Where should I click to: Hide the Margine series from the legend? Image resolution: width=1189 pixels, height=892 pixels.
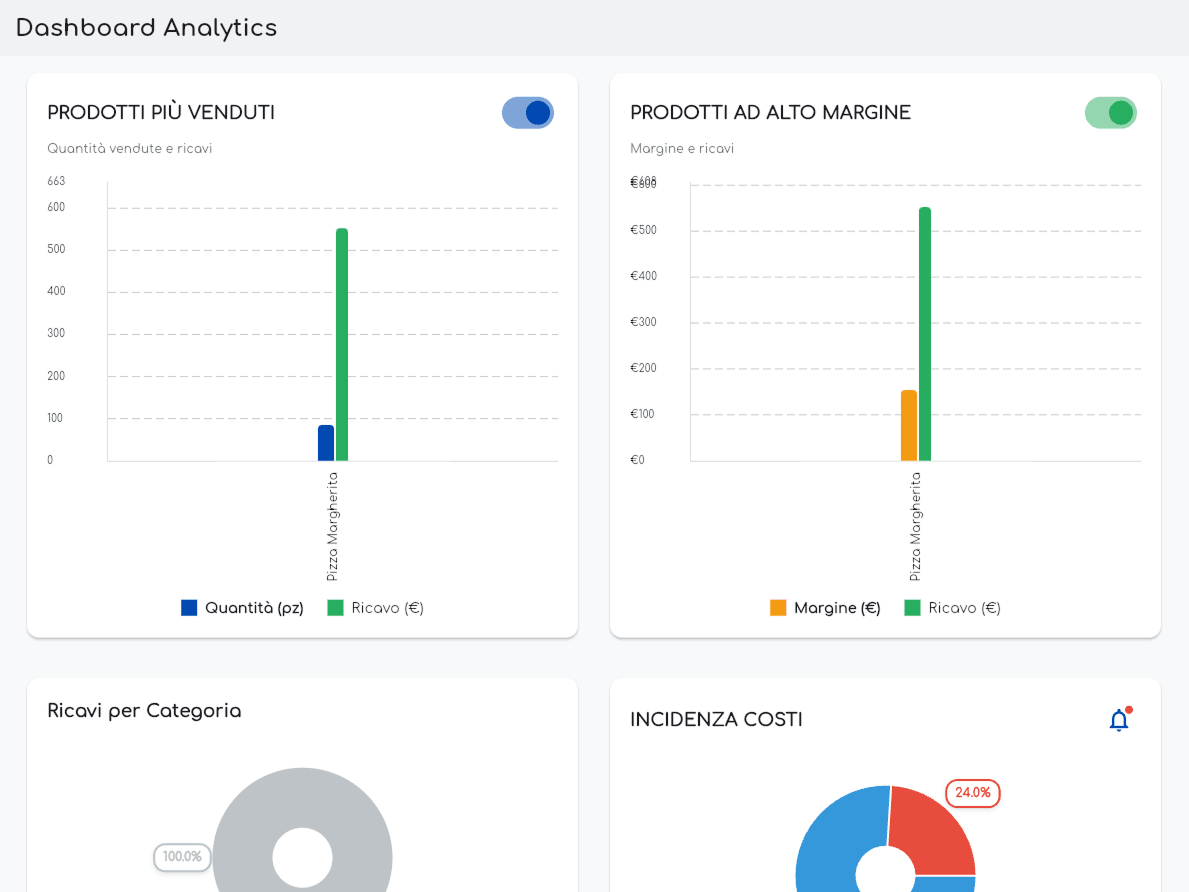click(836, 607)
